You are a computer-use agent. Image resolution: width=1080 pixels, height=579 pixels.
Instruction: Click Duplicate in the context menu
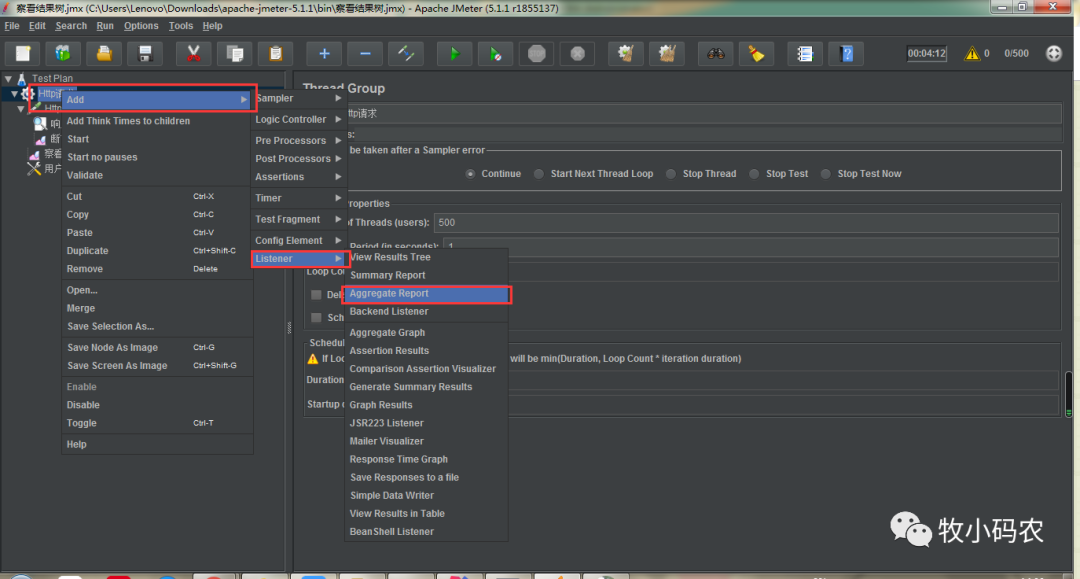click(x=157, y=251)
